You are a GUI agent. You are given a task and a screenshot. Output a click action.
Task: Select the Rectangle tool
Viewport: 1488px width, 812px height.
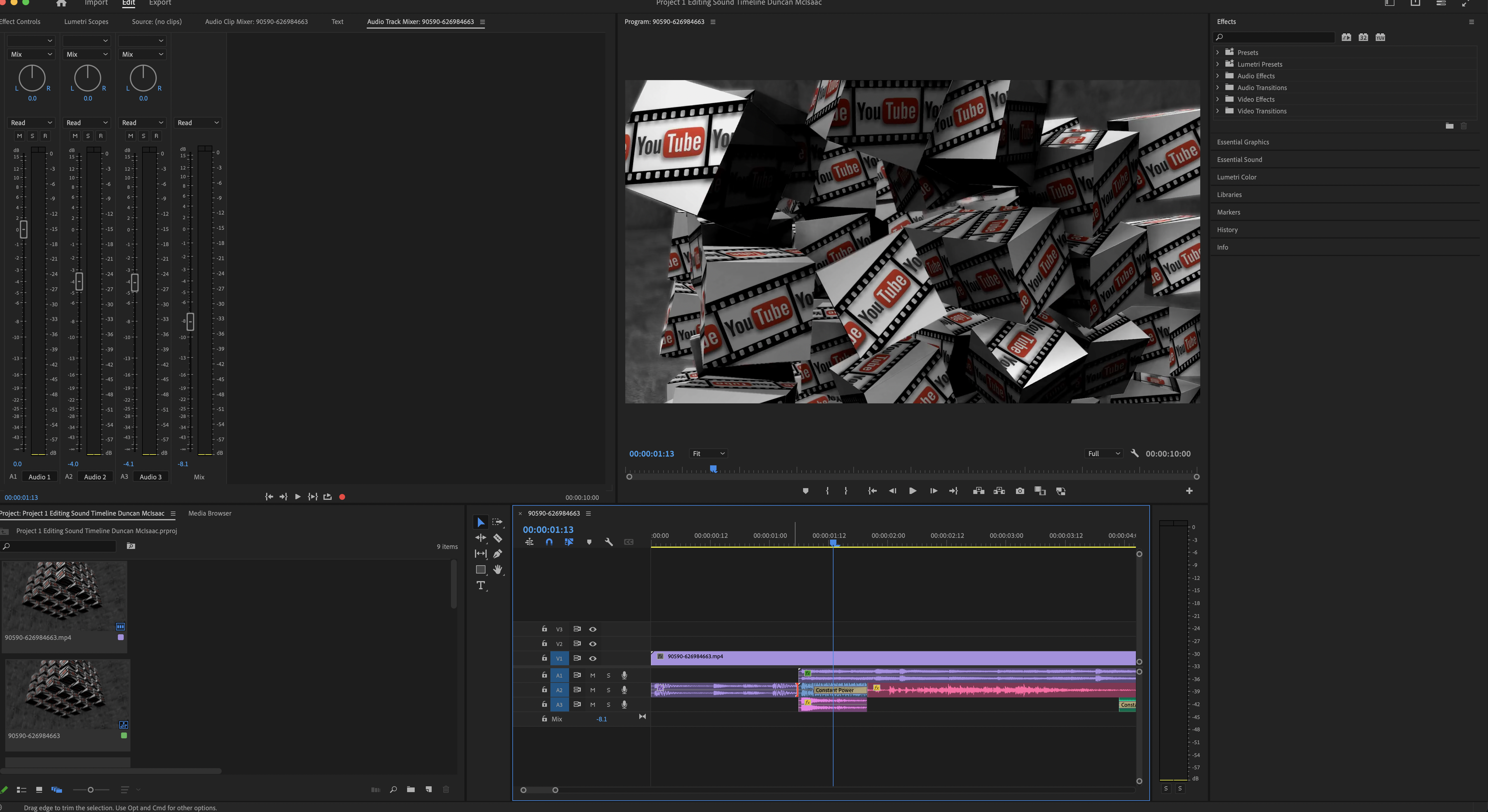point(480,569)
